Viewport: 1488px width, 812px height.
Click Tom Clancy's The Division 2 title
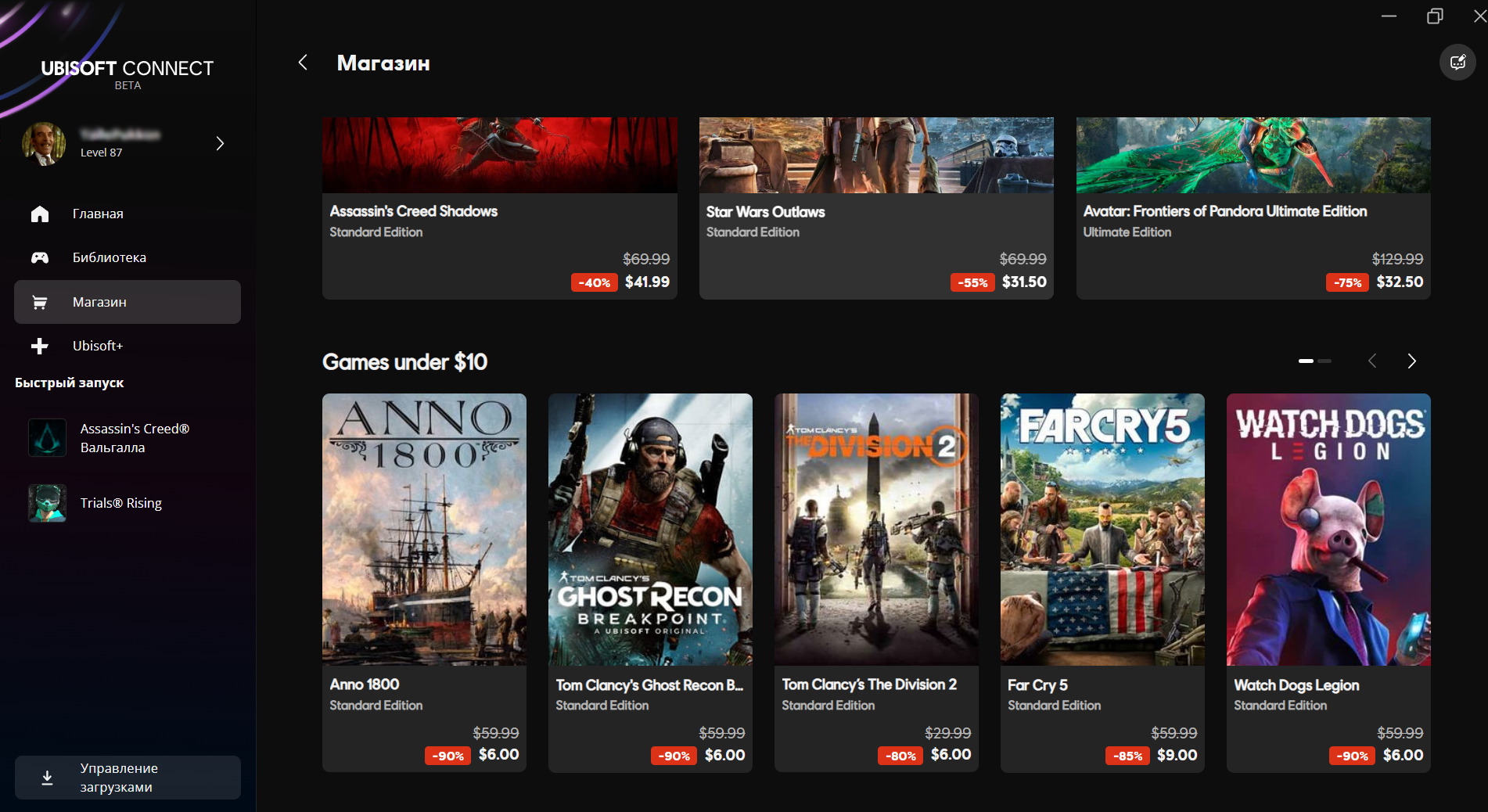pyautogui.click(x=869, y=684)
